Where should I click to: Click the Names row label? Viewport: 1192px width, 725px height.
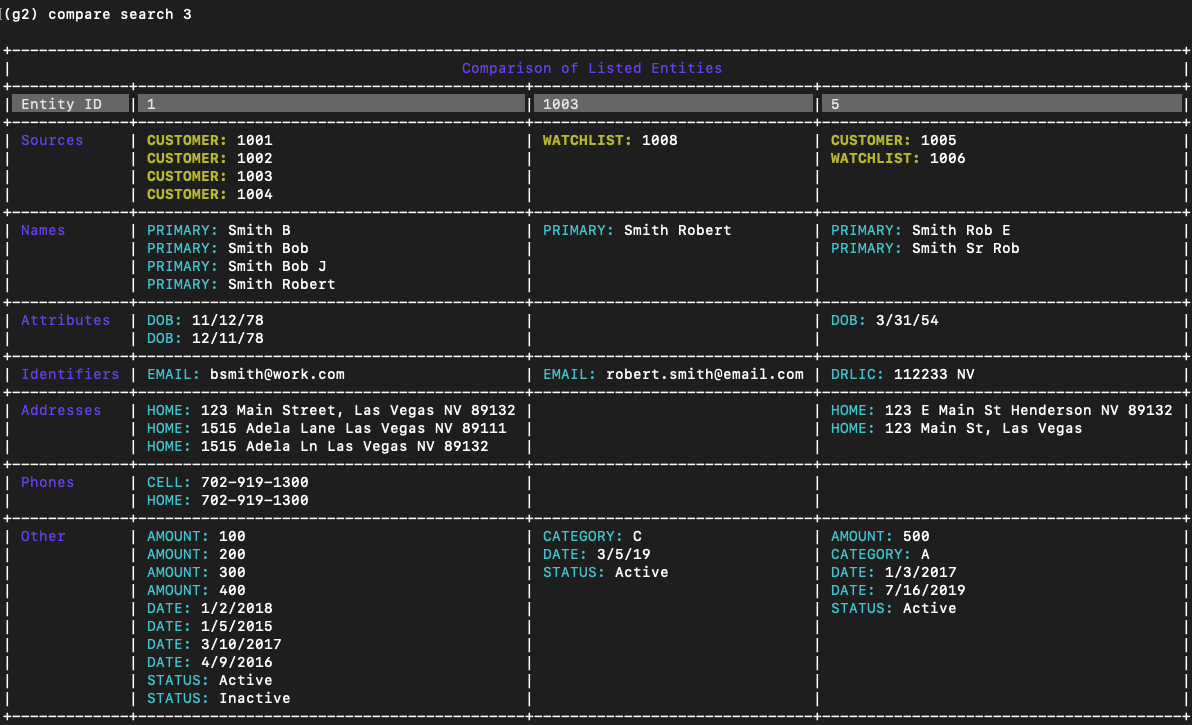tap(43, 230)
